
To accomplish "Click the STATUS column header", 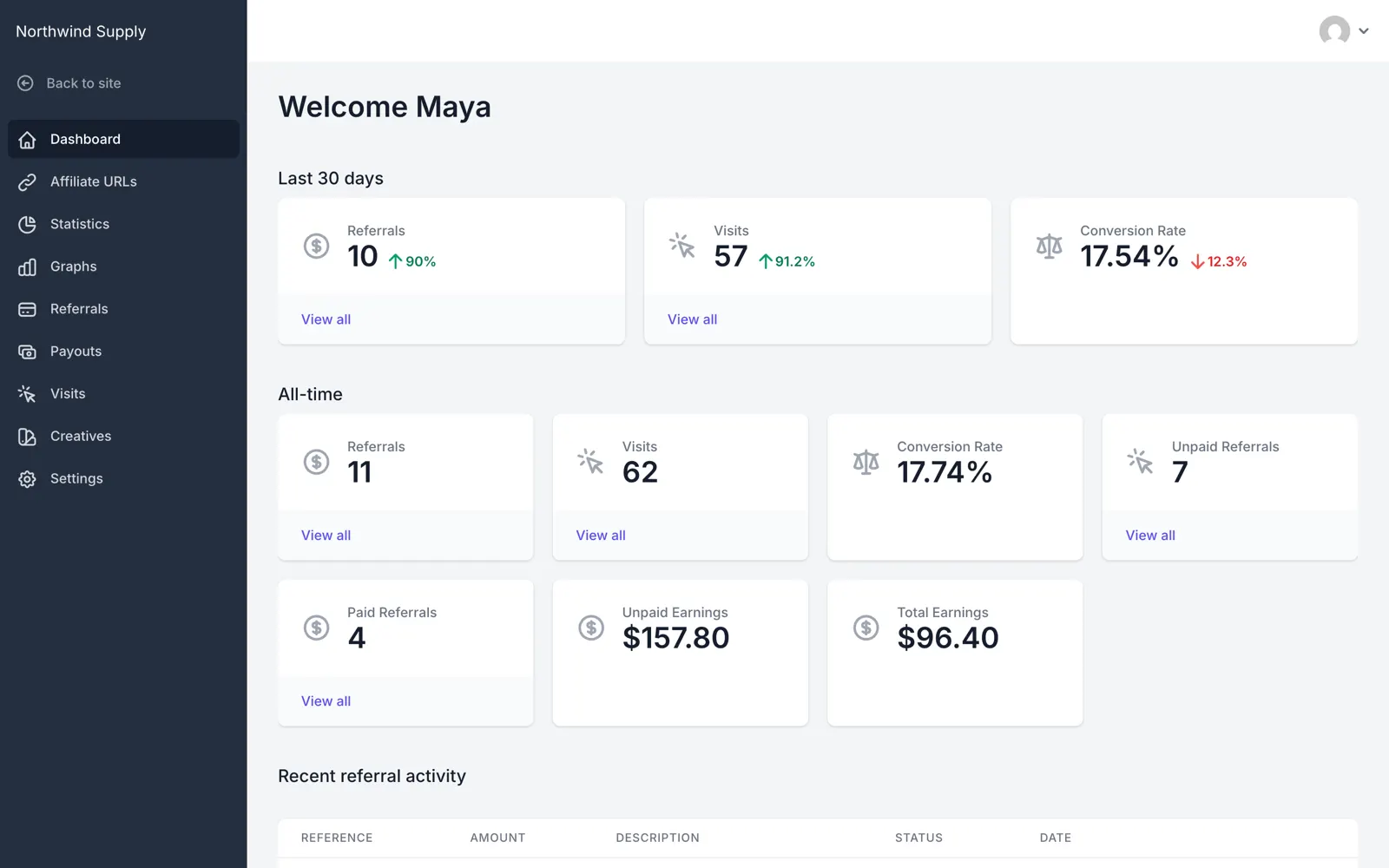I will (918, 838).
